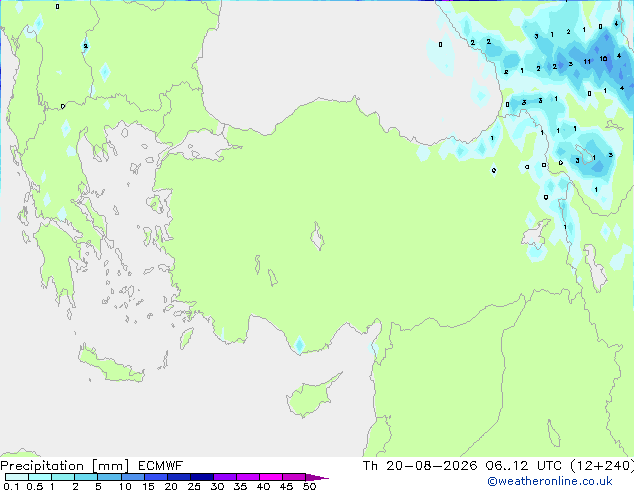Click the 'Precipitation [mm]' title text
Screen dimensions: 634x490
point(64,466)
